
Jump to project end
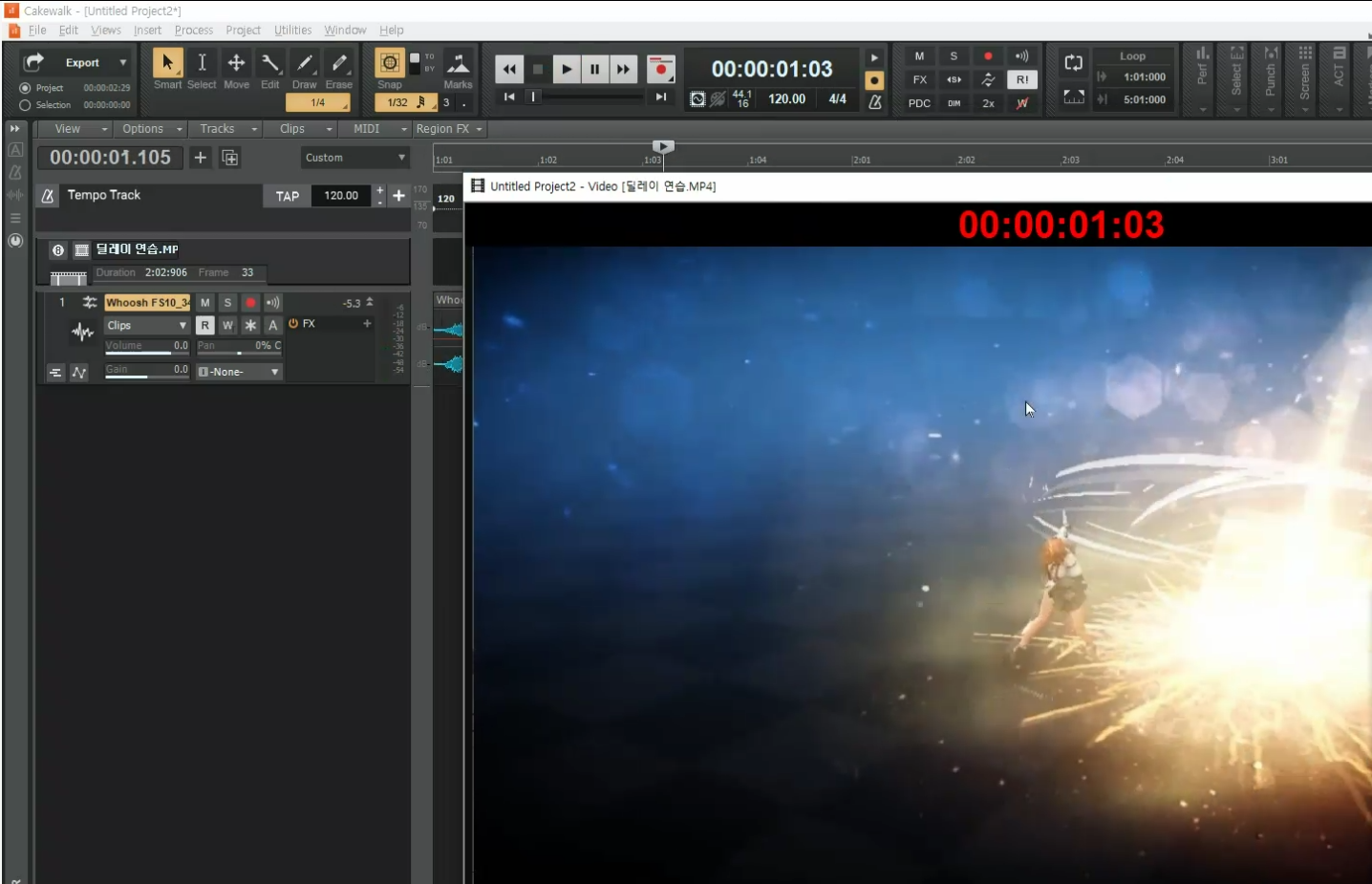click(x=661, y=97)
